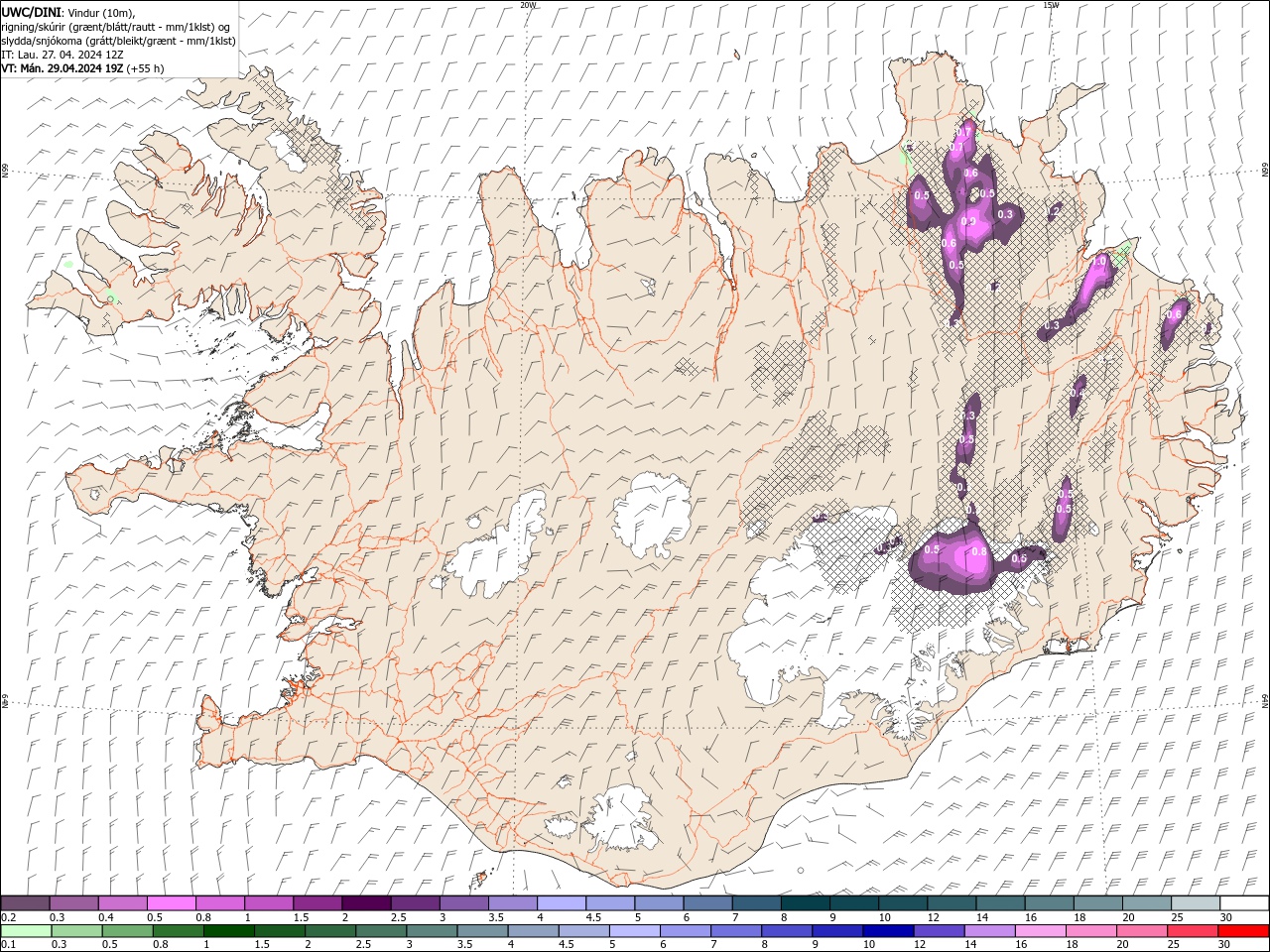Click the upper legend swatch labeled 14
The image size is (1270, 952).
click(999, 903)
